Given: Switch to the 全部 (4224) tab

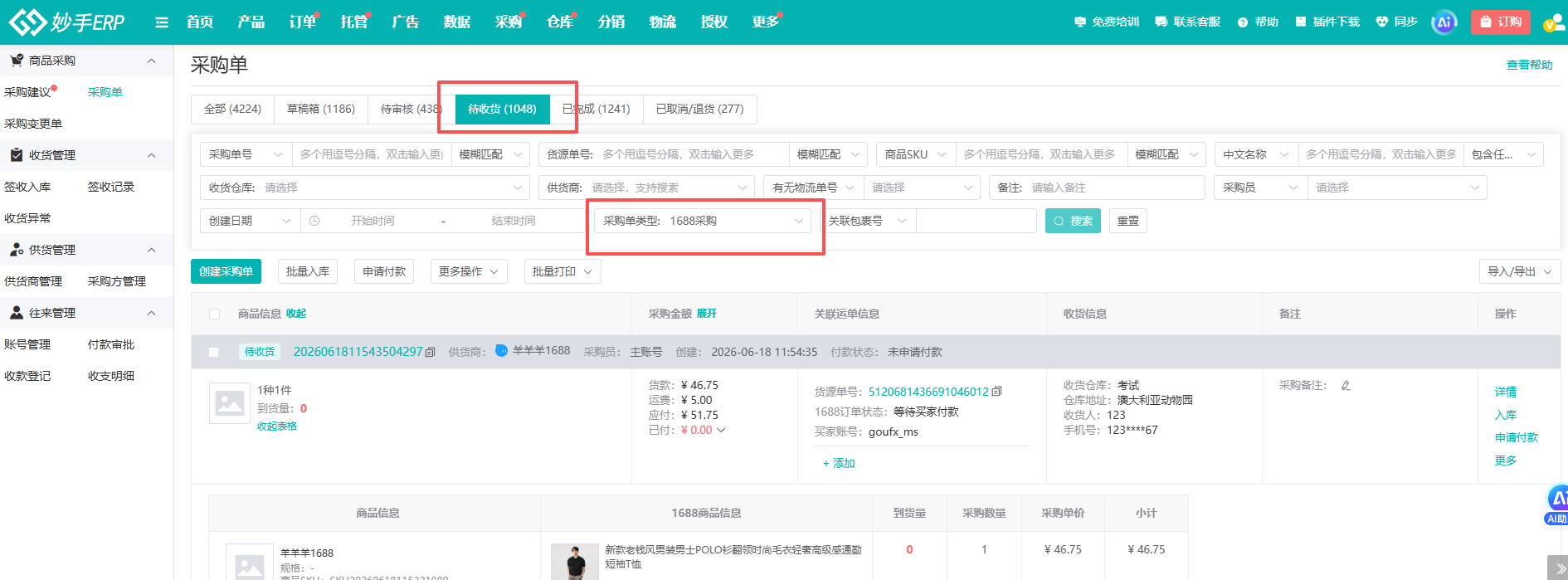Looking at the screenshot, I should (232, 109).
